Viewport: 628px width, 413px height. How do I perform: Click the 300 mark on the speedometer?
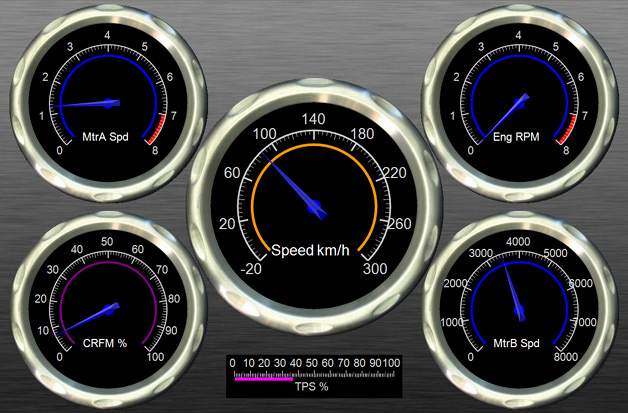pyautogui.click(x=375, y=268)
